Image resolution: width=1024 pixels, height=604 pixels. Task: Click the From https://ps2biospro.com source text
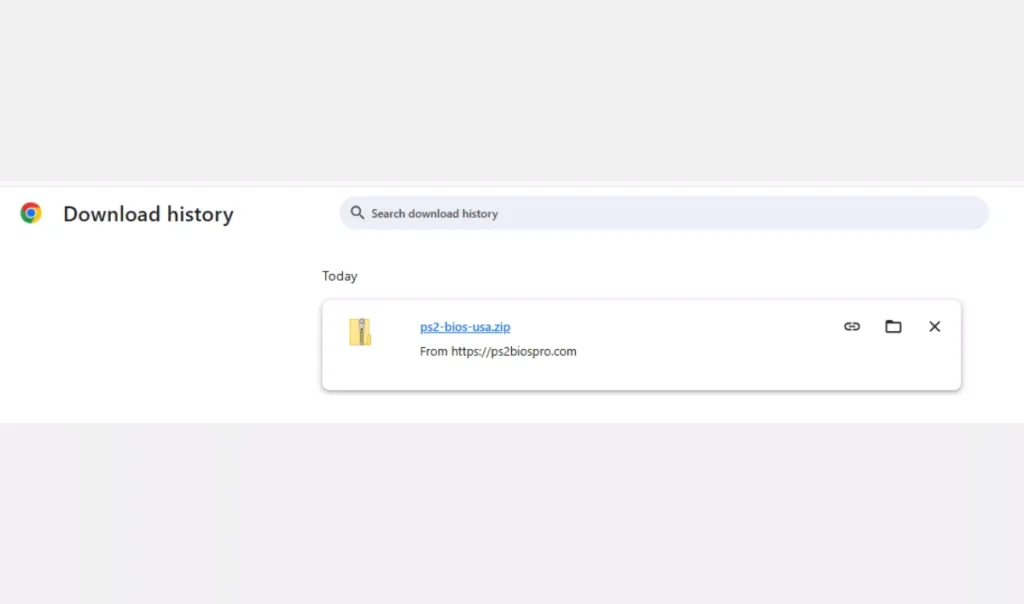click(498, 351)
